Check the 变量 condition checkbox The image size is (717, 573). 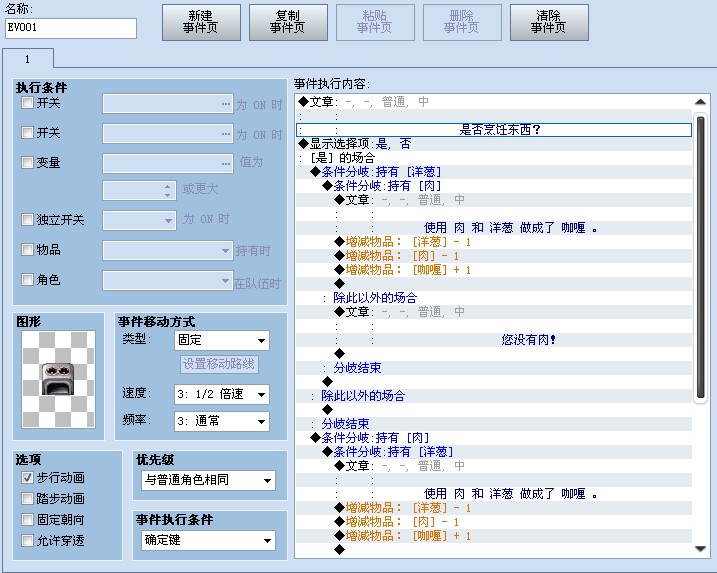tap(27, 162)
